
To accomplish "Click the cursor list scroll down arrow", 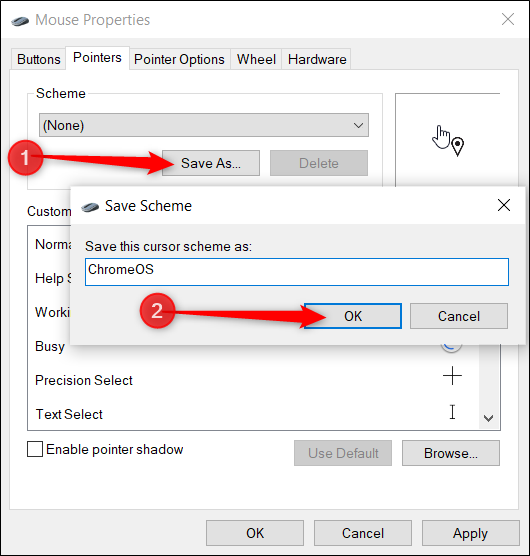I will [489, 418].
